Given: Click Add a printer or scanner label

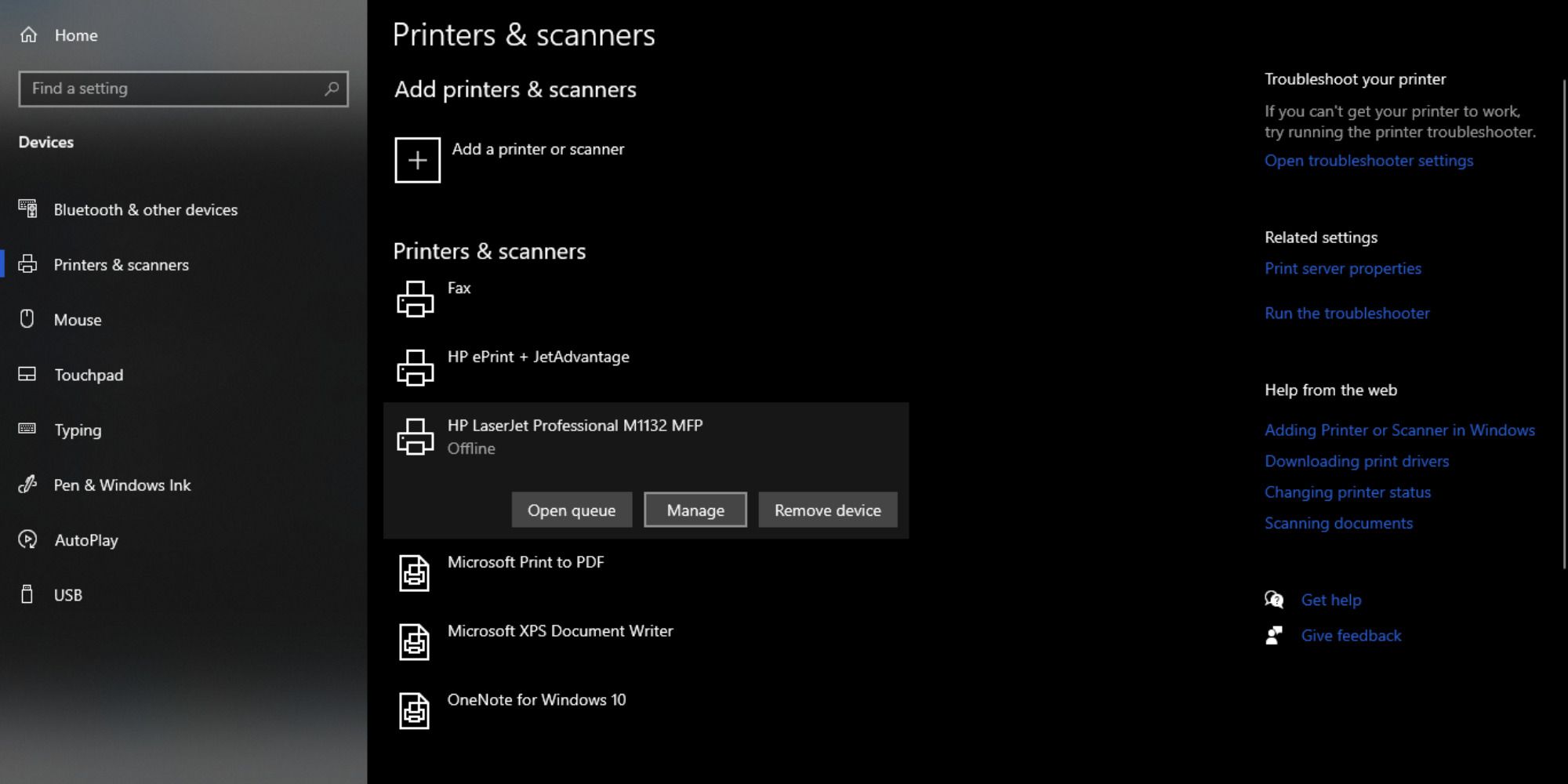Looking at the screenshot, I should (x=538, y=149).
